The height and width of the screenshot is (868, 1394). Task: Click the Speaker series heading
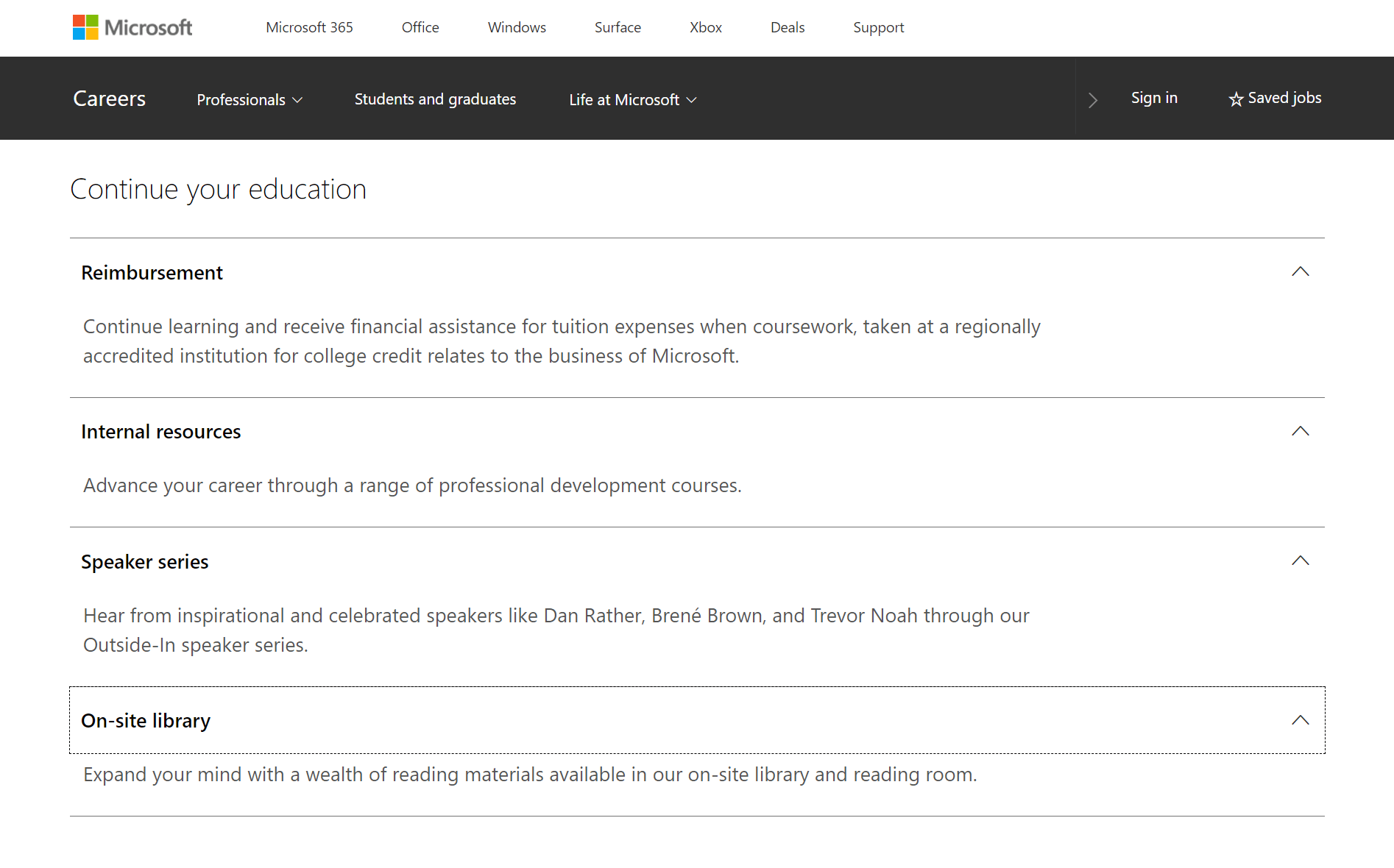145,562
